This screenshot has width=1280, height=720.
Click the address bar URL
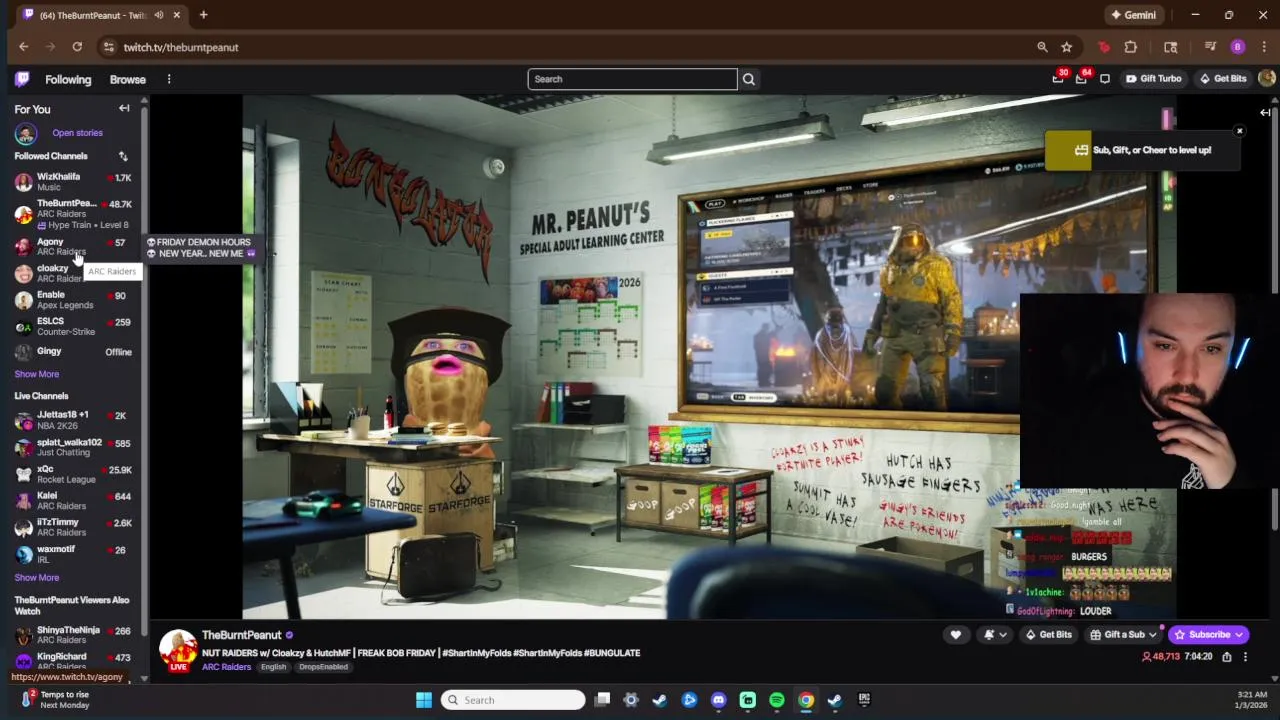[x=181, y=47]
